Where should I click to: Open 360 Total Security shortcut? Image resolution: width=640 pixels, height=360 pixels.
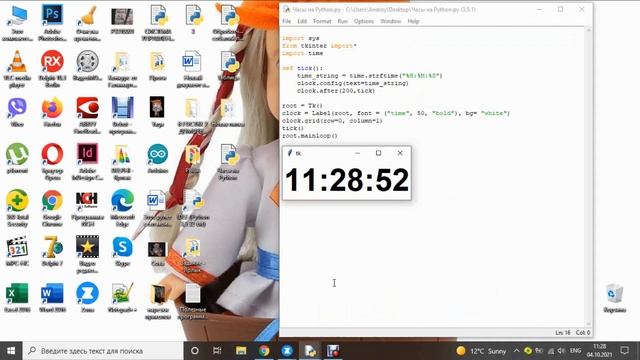coord(17,208)
